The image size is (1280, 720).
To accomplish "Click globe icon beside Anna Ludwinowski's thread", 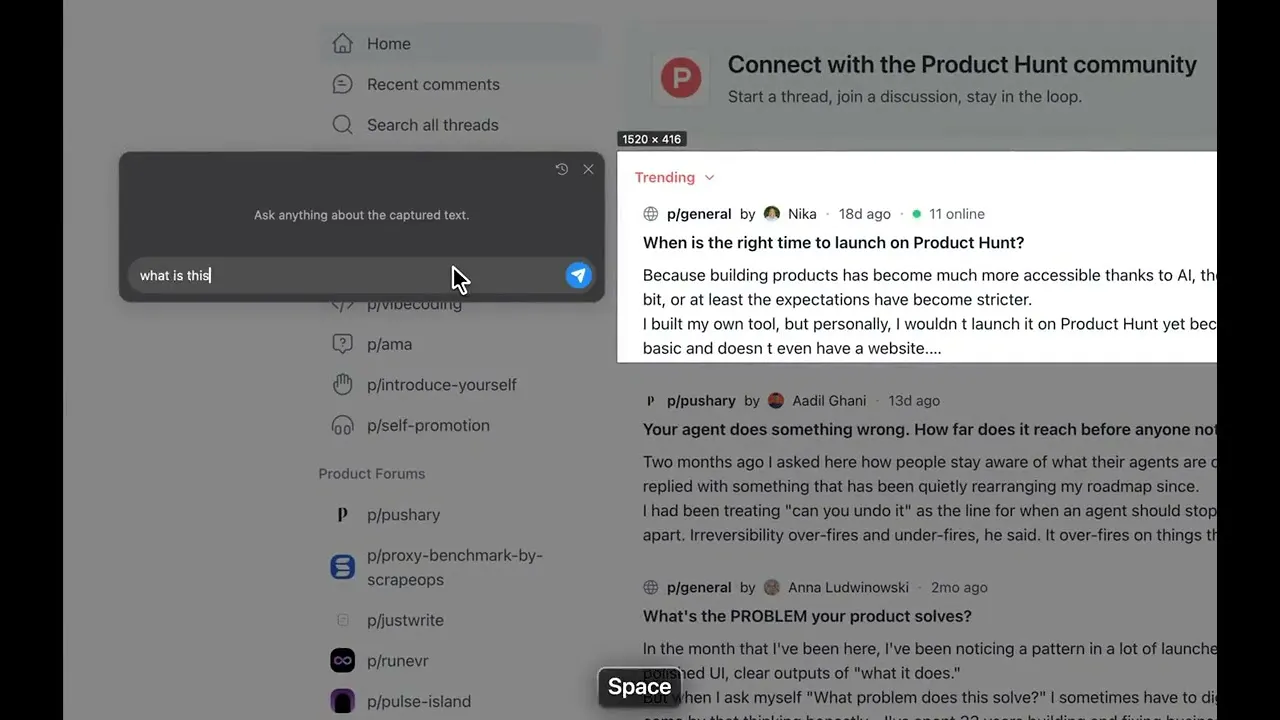I will tap(651, 588).
